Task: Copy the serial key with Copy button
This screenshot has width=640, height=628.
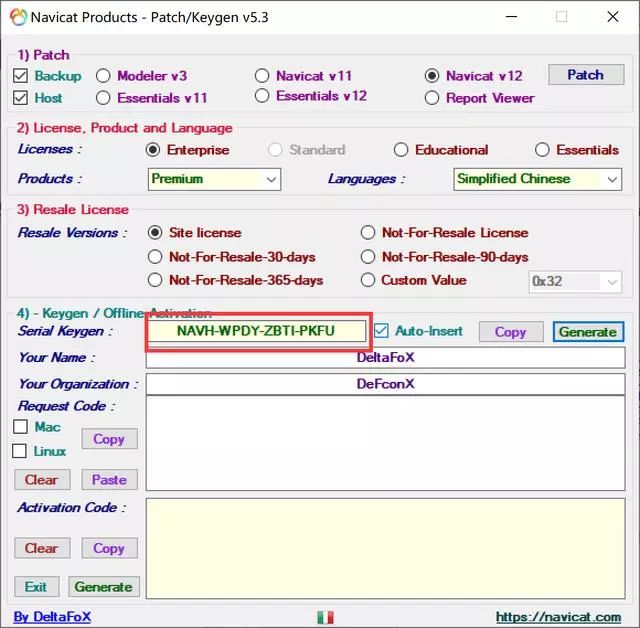Action: (x=511, y=332)
